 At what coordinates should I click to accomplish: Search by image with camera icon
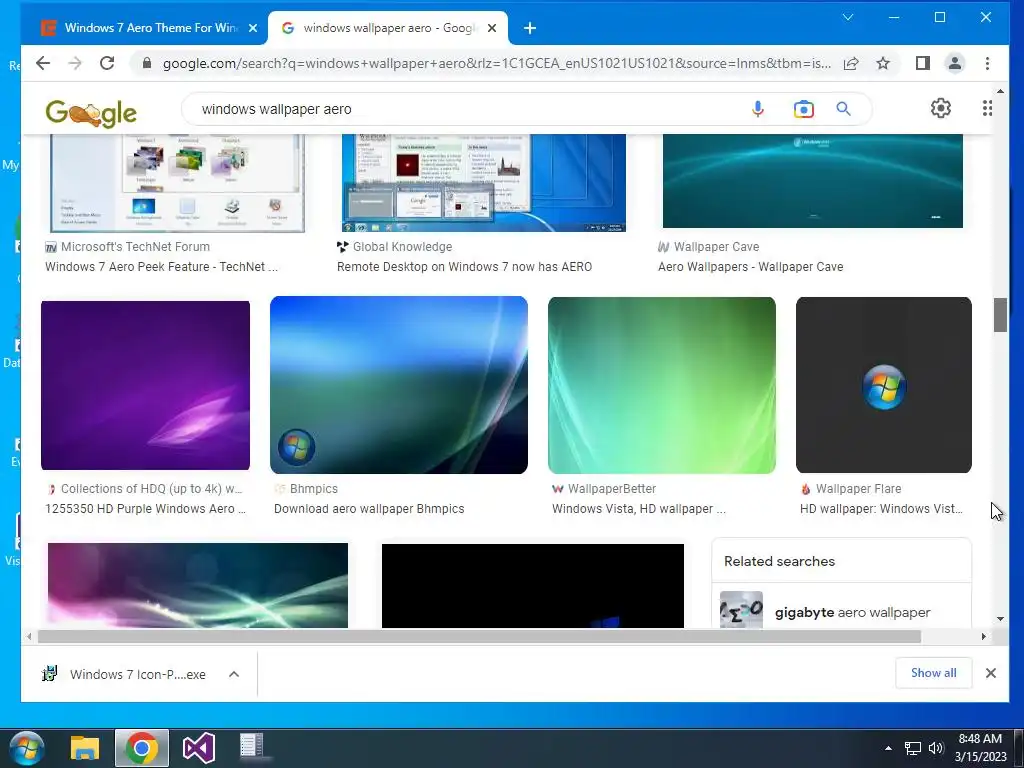coord(804,109)
